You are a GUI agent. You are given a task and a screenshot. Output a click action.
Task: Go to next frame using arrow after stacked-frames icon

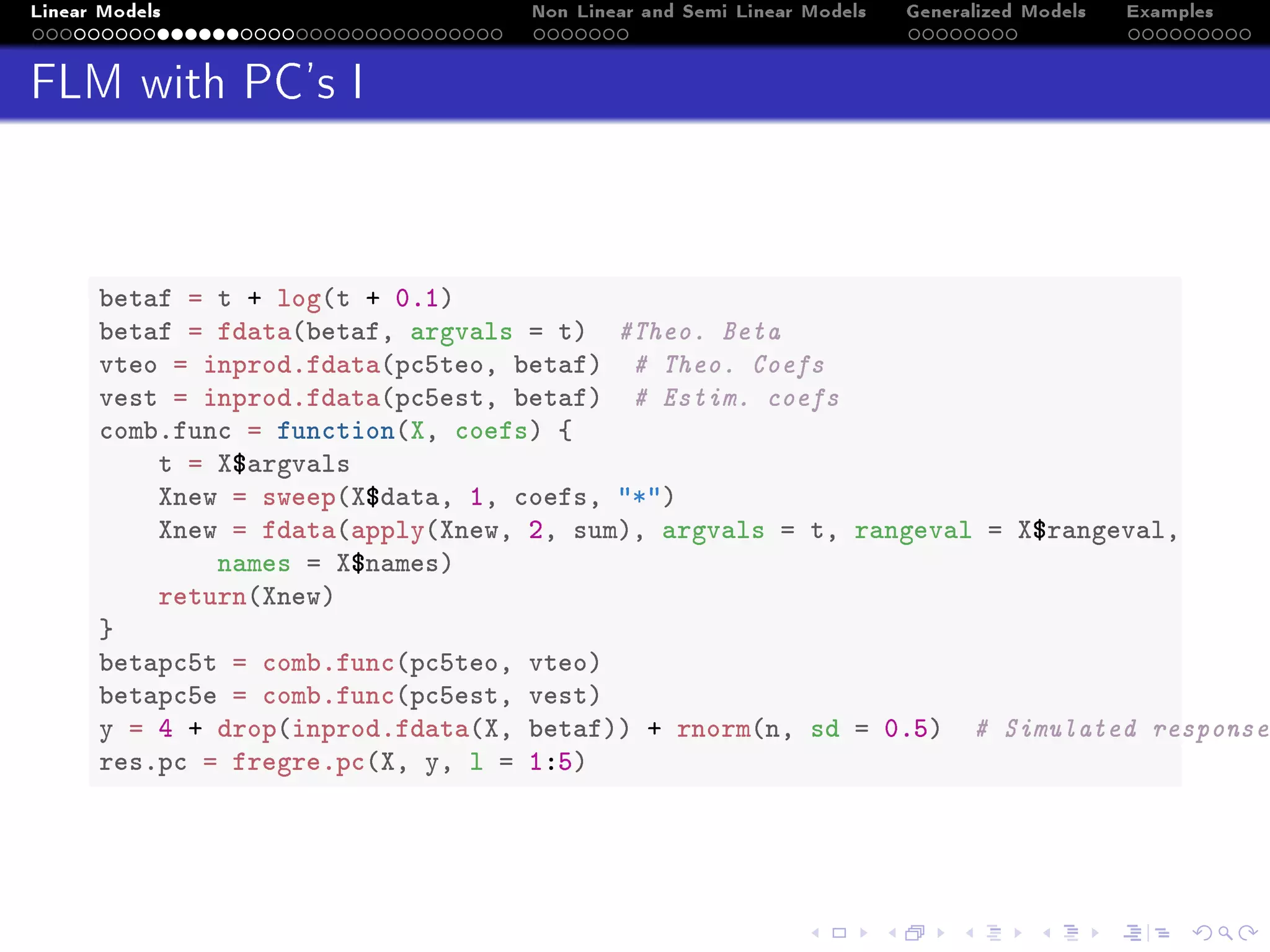pos(941,933)
